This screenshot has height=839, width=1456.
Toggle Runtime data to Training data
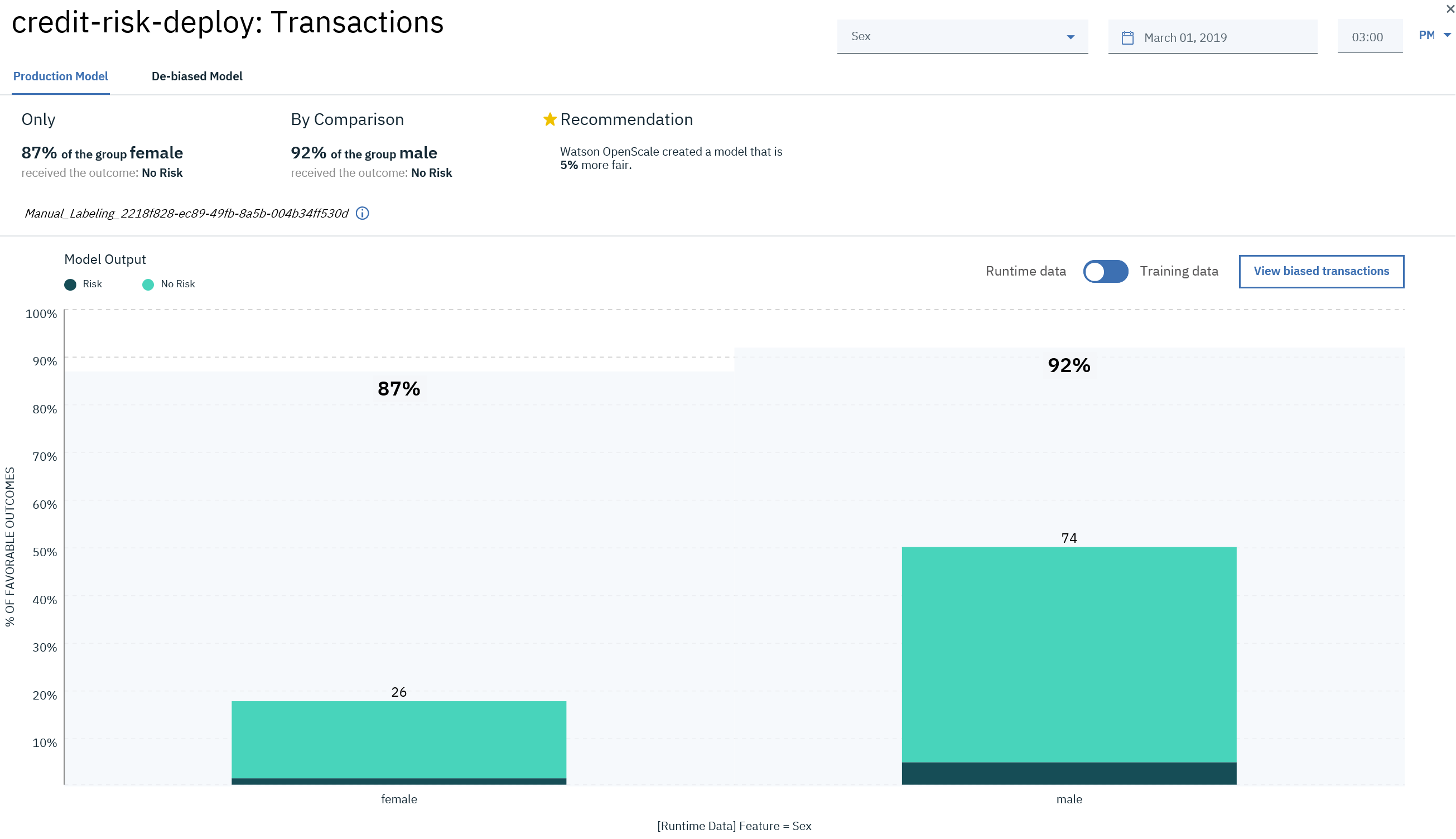click(1105, 272)
